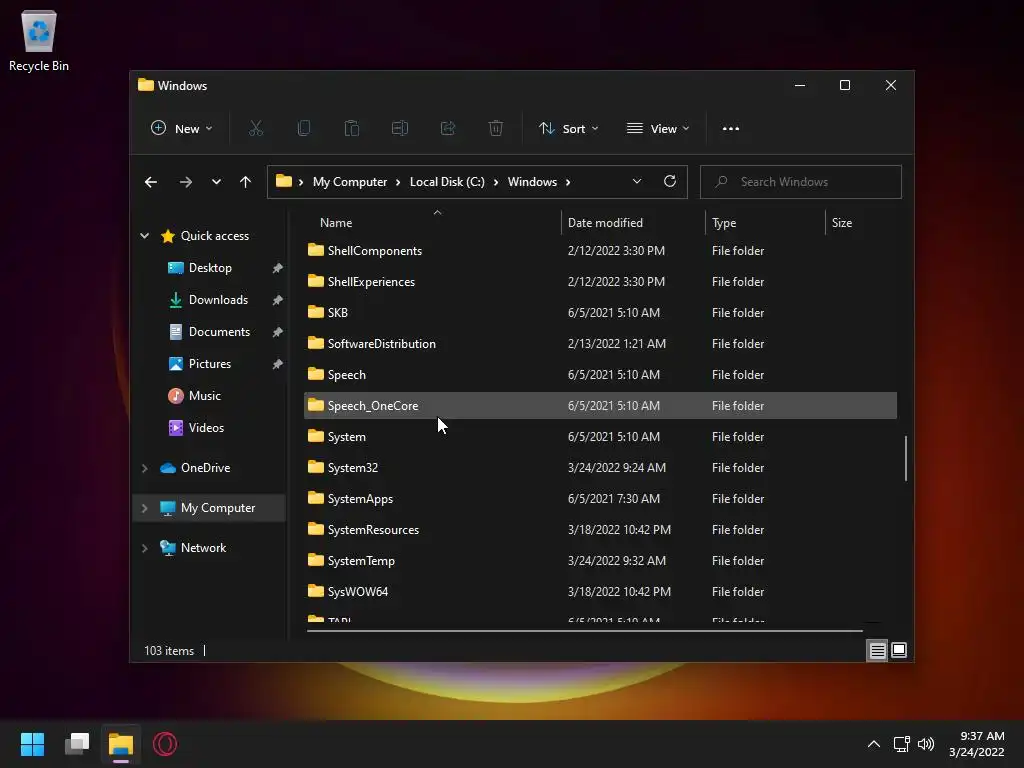The height and width of the screenshot is (768, 1024).
Task: Click the horizontal scrollbar of file list
Action: (x=584, y=631)
